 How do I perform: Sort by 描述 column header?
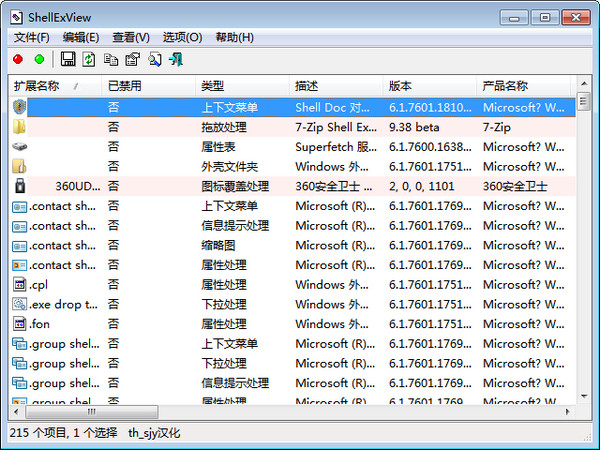[336, 86]
